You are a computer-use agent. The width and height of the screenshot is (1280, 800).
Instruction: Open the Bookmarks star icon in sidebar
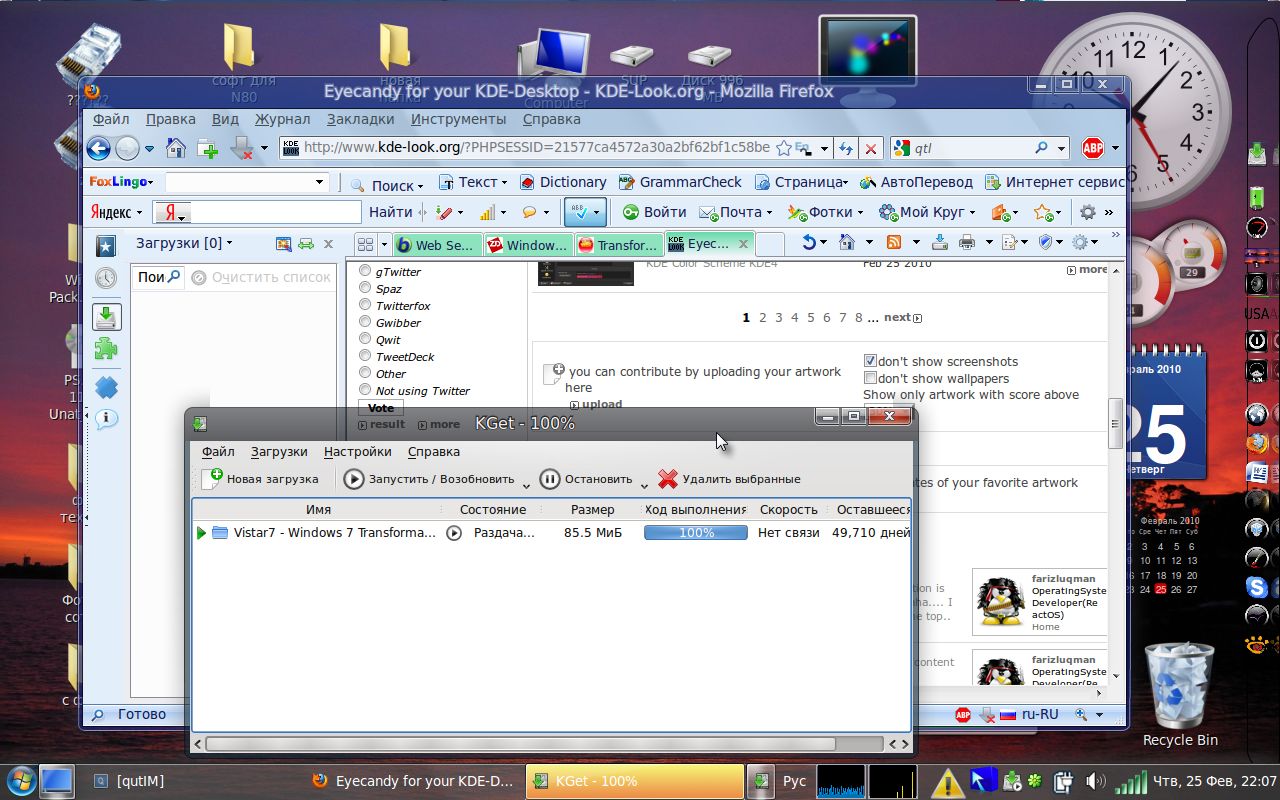106,246
